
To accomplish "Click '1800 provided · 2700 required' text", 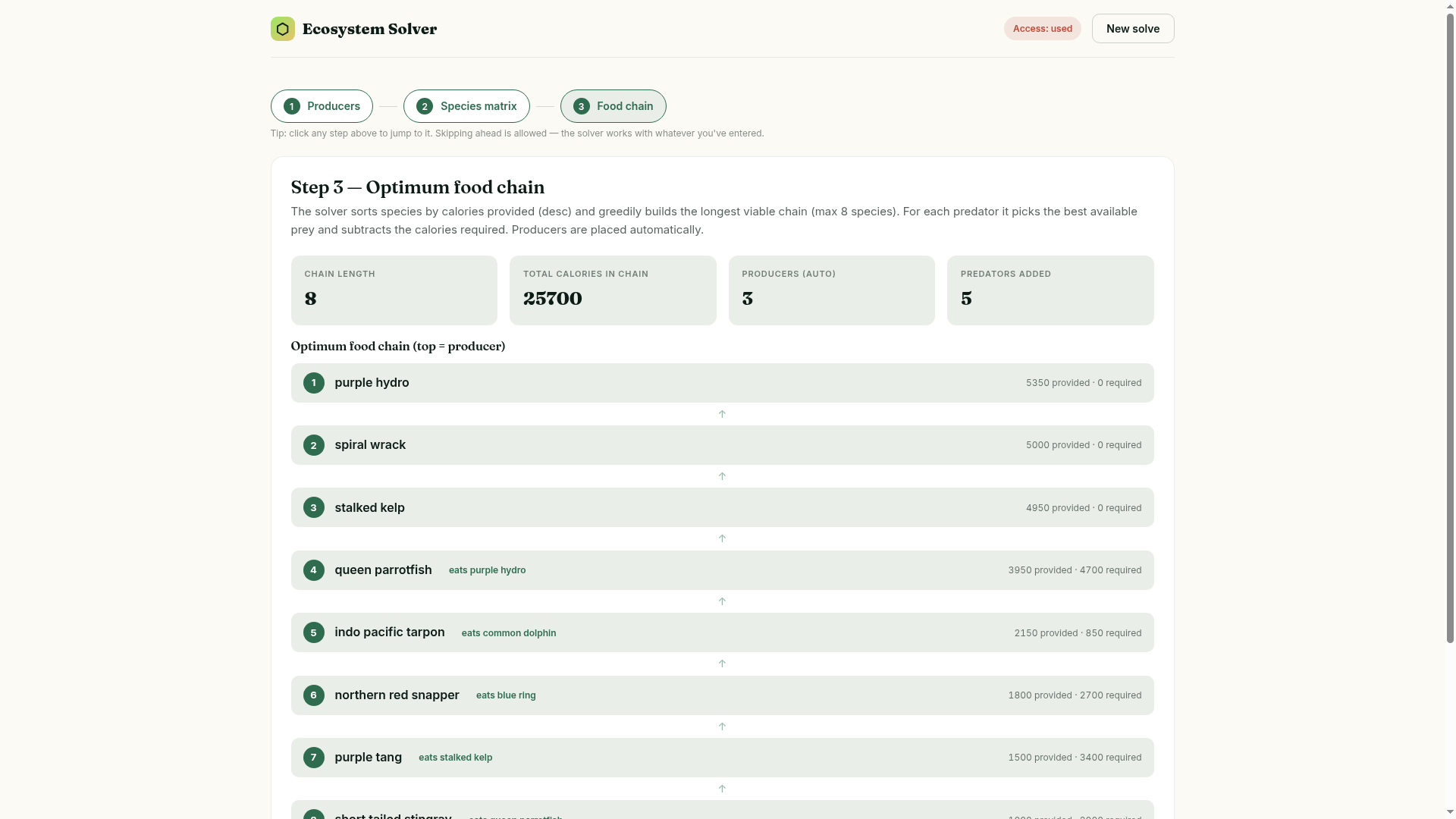I will pyautogui.click(x=1075, y=695).
